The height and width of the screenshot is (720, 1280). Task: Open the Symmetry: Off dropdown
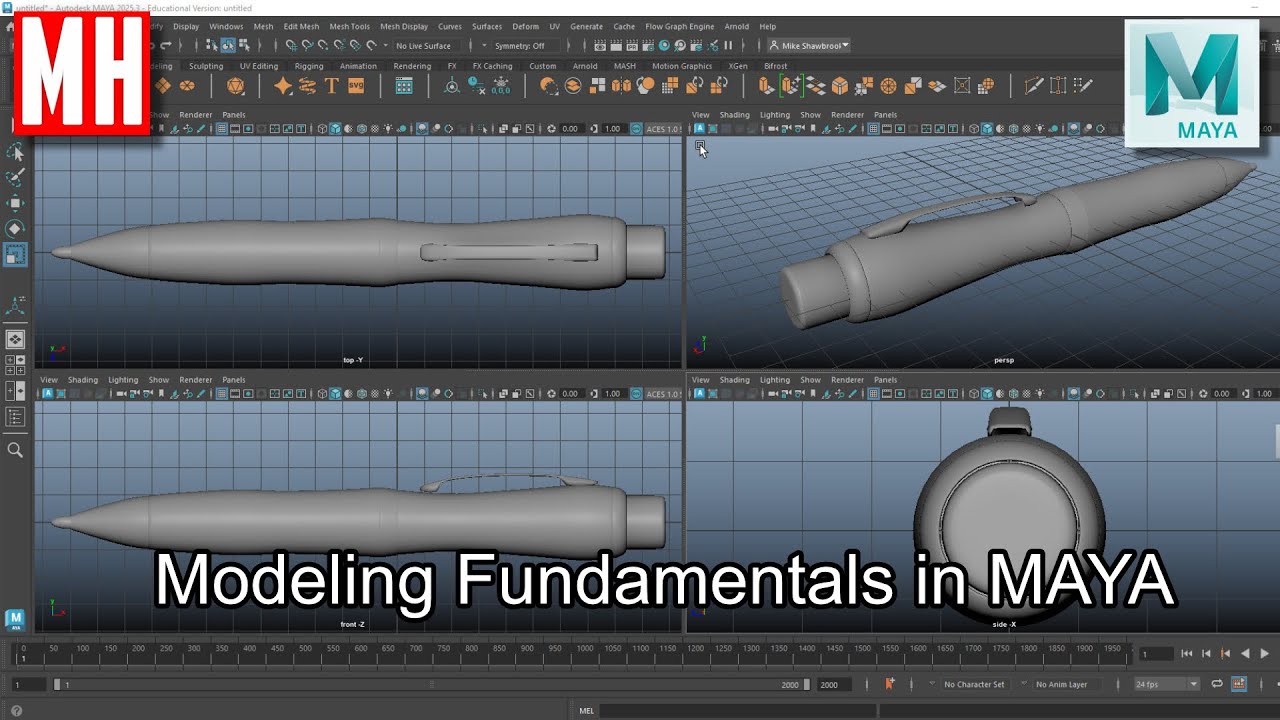[526, 45]
